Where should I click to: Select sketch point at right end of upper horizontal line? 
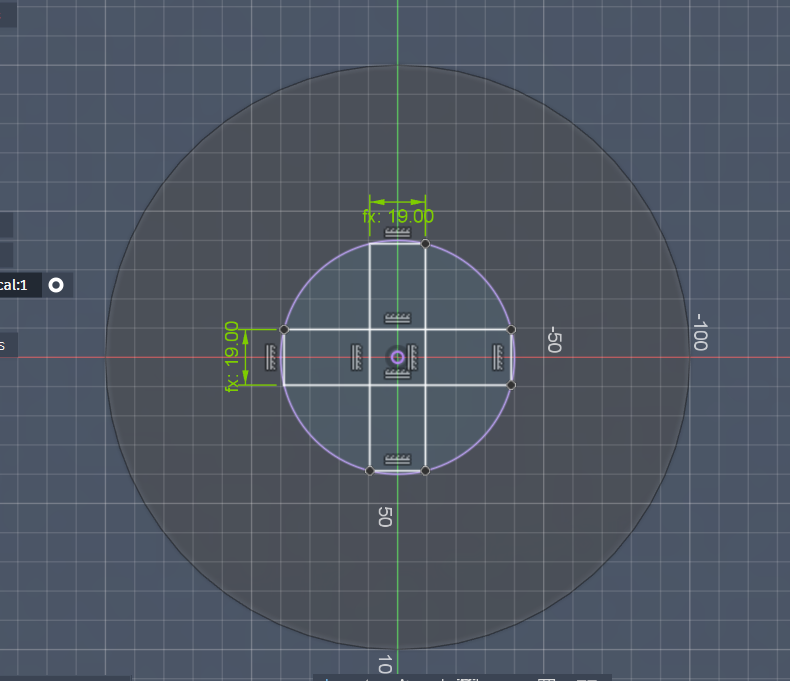pos(511,329)
